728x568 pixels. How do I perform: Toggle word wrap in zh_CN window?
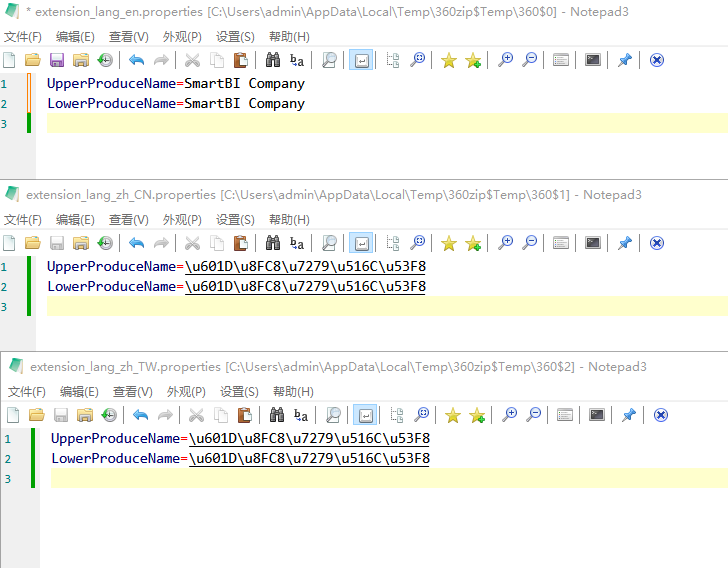pos(361,243)
